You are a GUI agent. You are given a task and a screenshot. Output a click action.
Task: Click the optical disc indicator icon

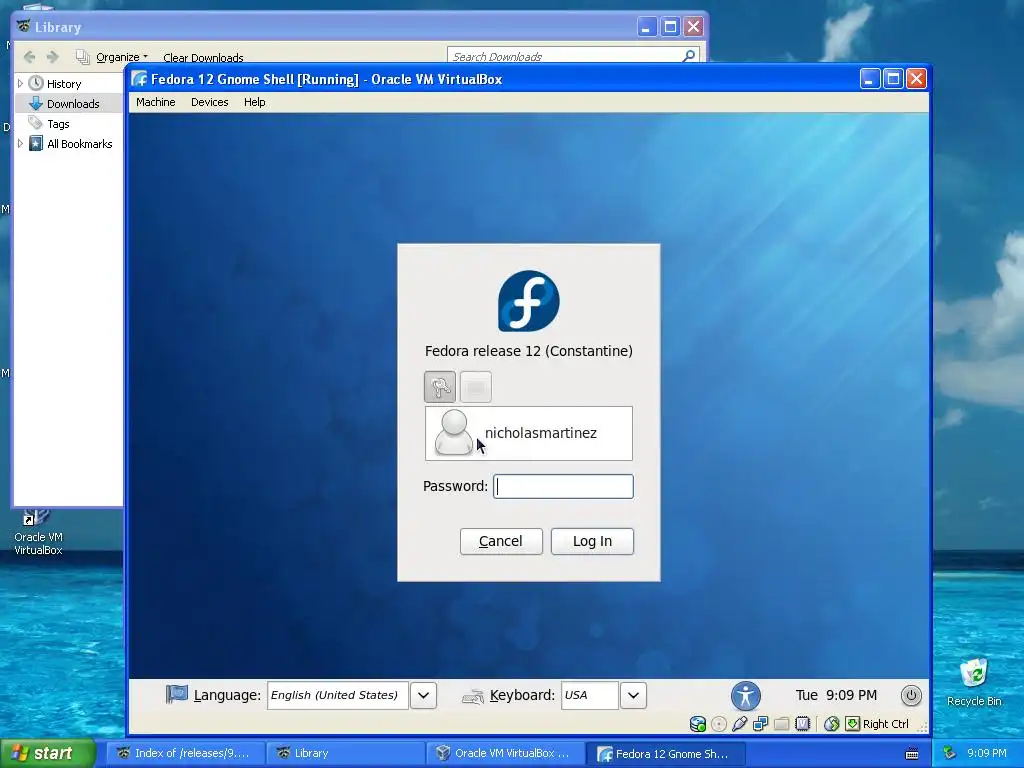(718, 724)
